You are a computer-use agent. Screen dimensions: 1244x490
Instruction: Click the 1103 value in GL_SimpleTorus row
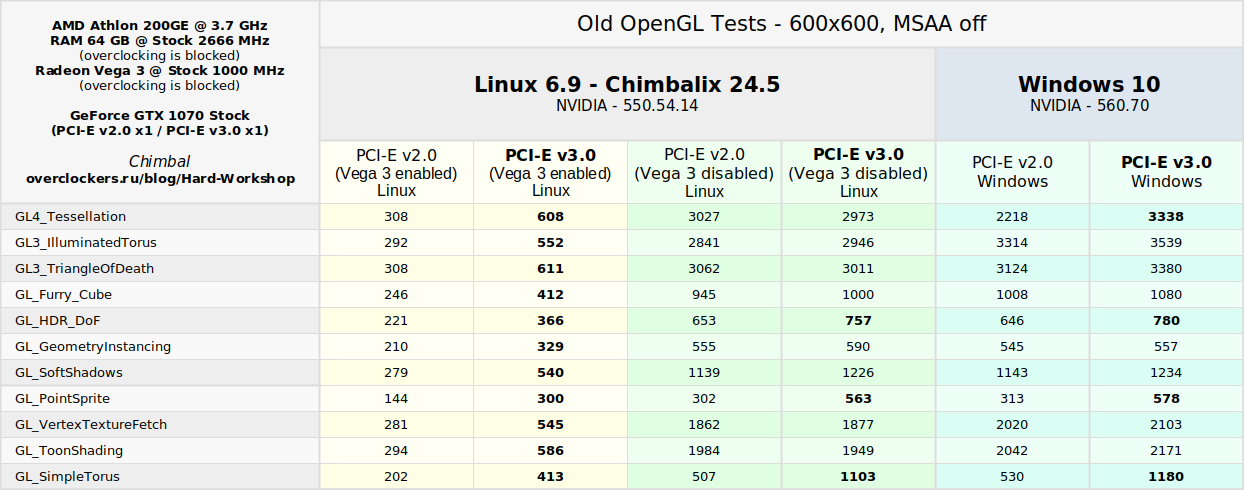click(x=858, y=477)
